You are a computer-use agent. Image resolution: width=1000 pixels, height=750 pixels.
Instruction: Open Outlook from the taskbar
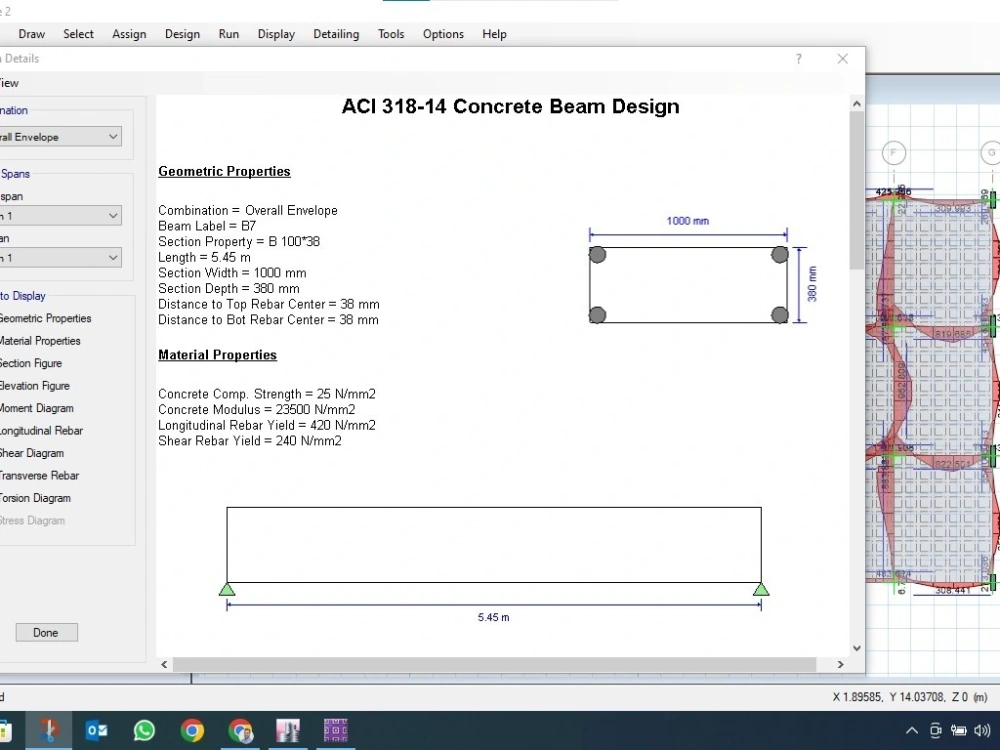pos(97,730)
